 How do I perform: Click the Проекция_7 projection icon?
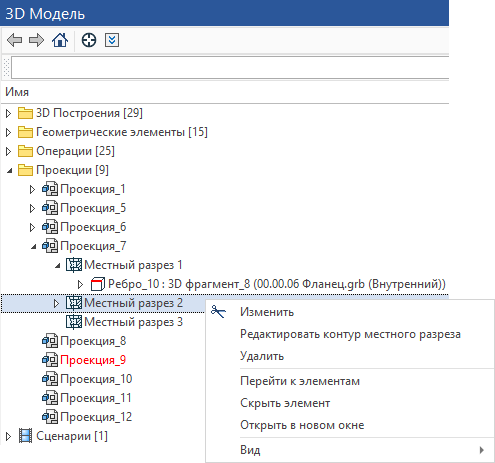[x=50, y=246]
